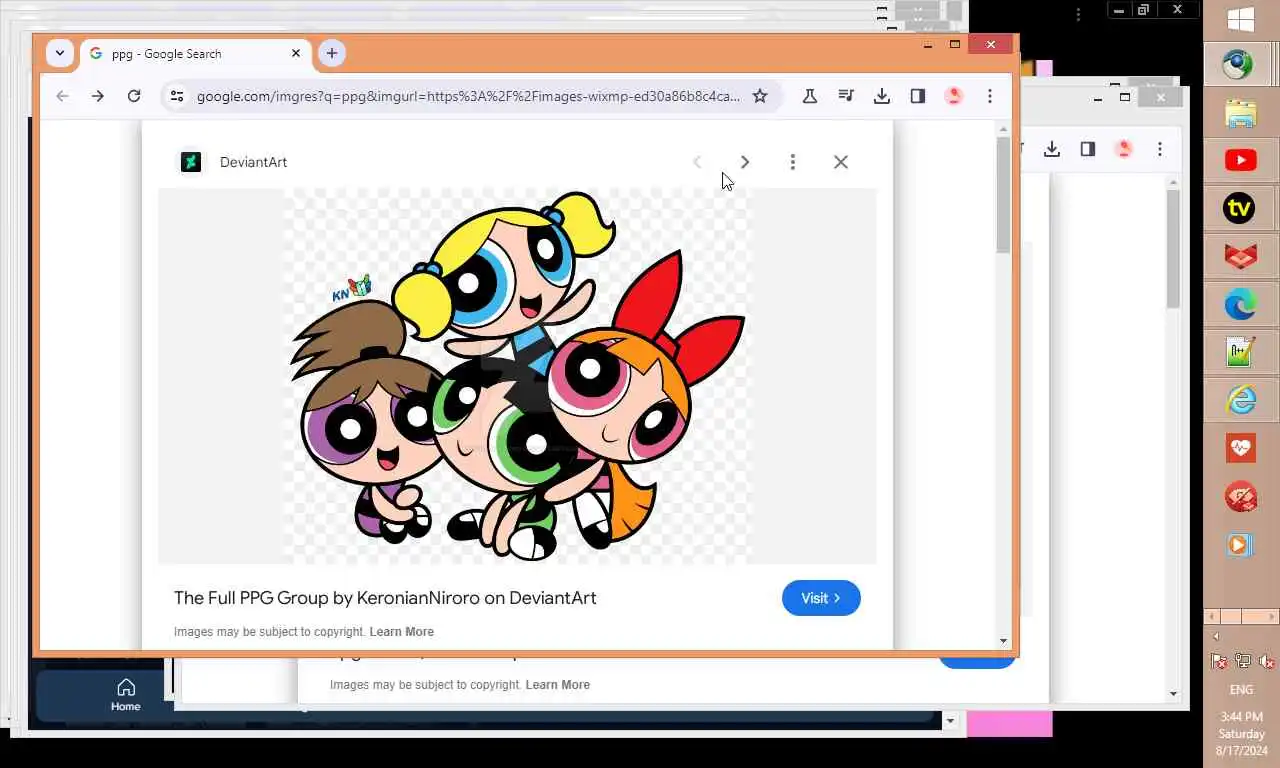Screen dimensions: 1280x768
Task: Open Learn More in the front window
Action: [401, 632]
